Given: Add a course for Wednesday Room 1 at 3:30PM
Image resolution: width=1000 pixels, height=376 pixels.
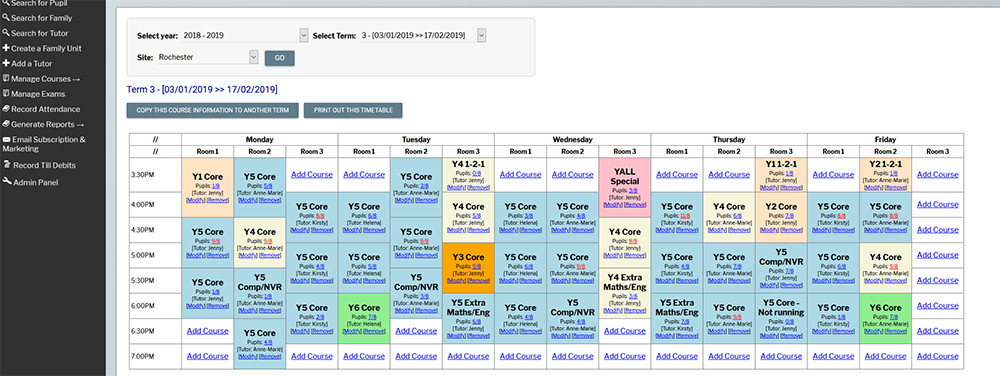Looking at the screenshot, I should tap(520, 175).
